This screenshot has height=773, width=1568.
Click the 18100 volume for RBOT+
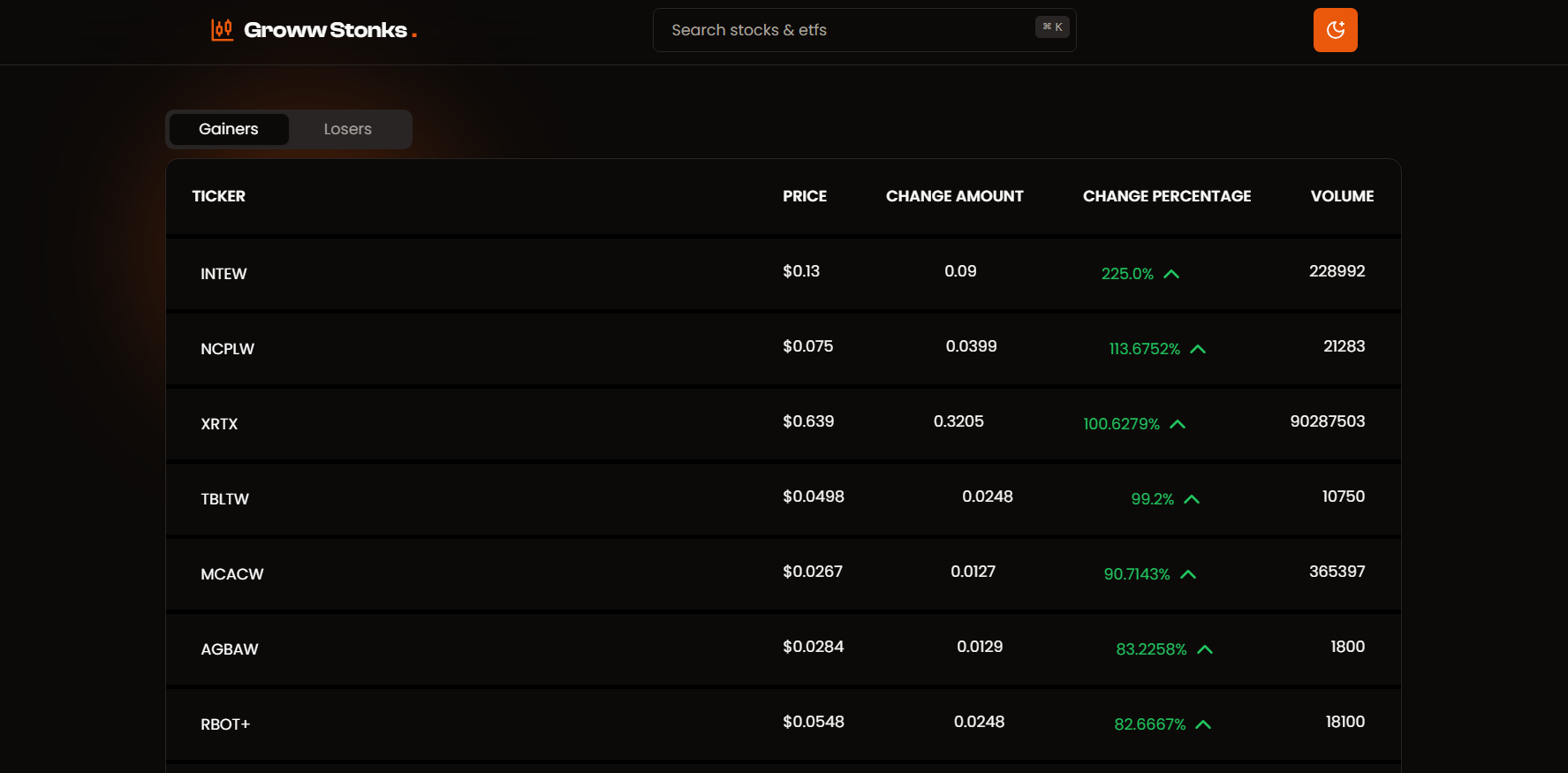pyautogui.click(x=1345, y=722)
